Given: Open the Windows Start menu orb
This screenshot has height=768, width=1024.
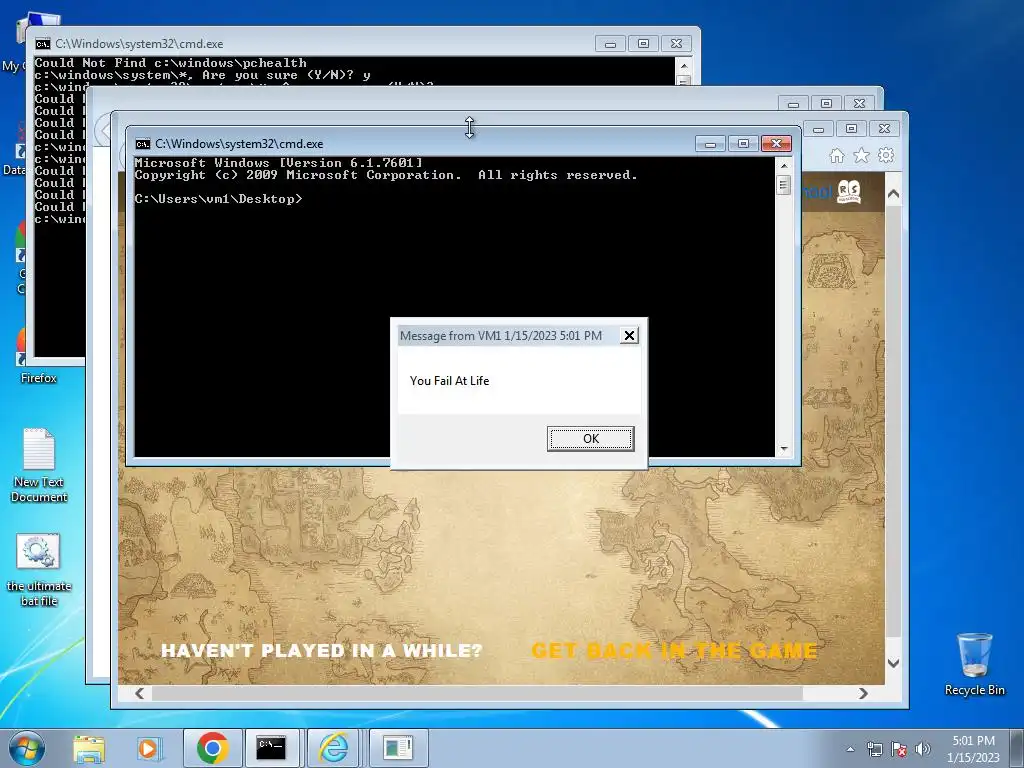Looking at the screenshot, I should 26,748.
